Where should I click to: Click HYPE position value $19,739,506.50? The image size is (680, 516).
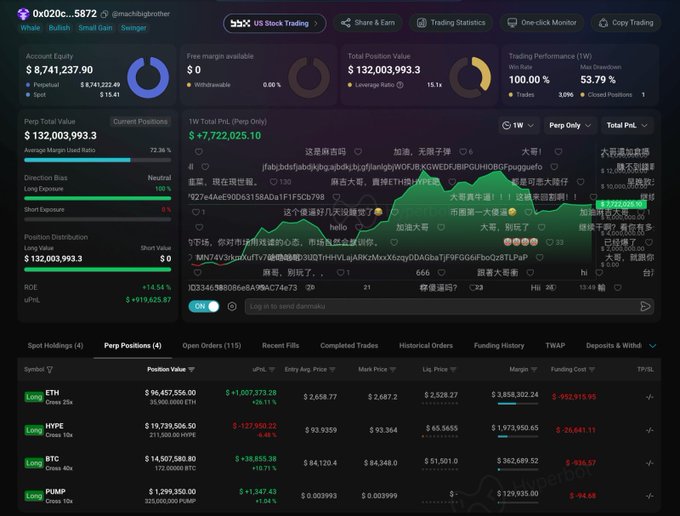pyautogui.click(x=170, y=426)
